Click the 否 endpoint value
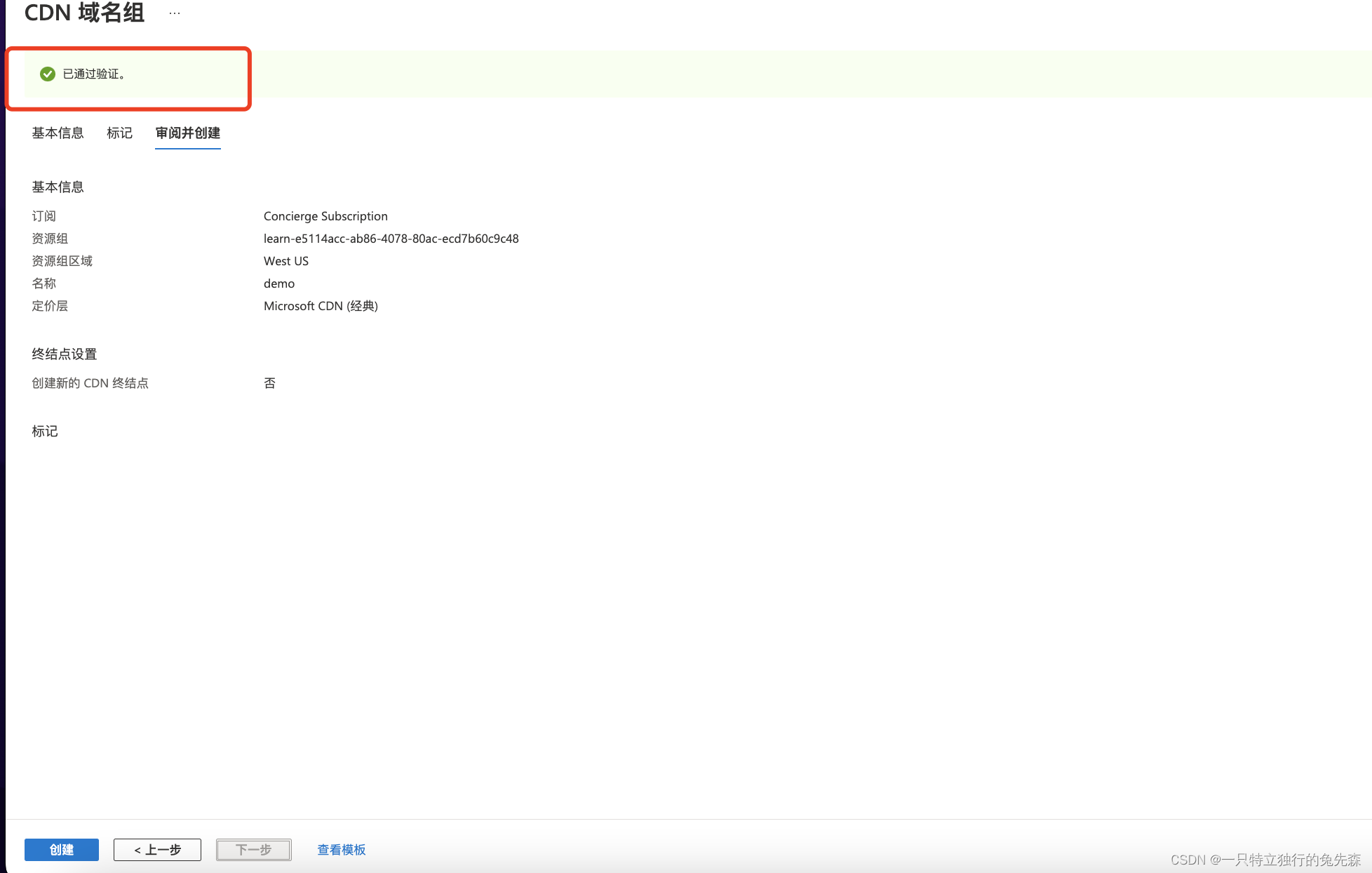This screenshot has width=1372, height=873. (269, 383)
